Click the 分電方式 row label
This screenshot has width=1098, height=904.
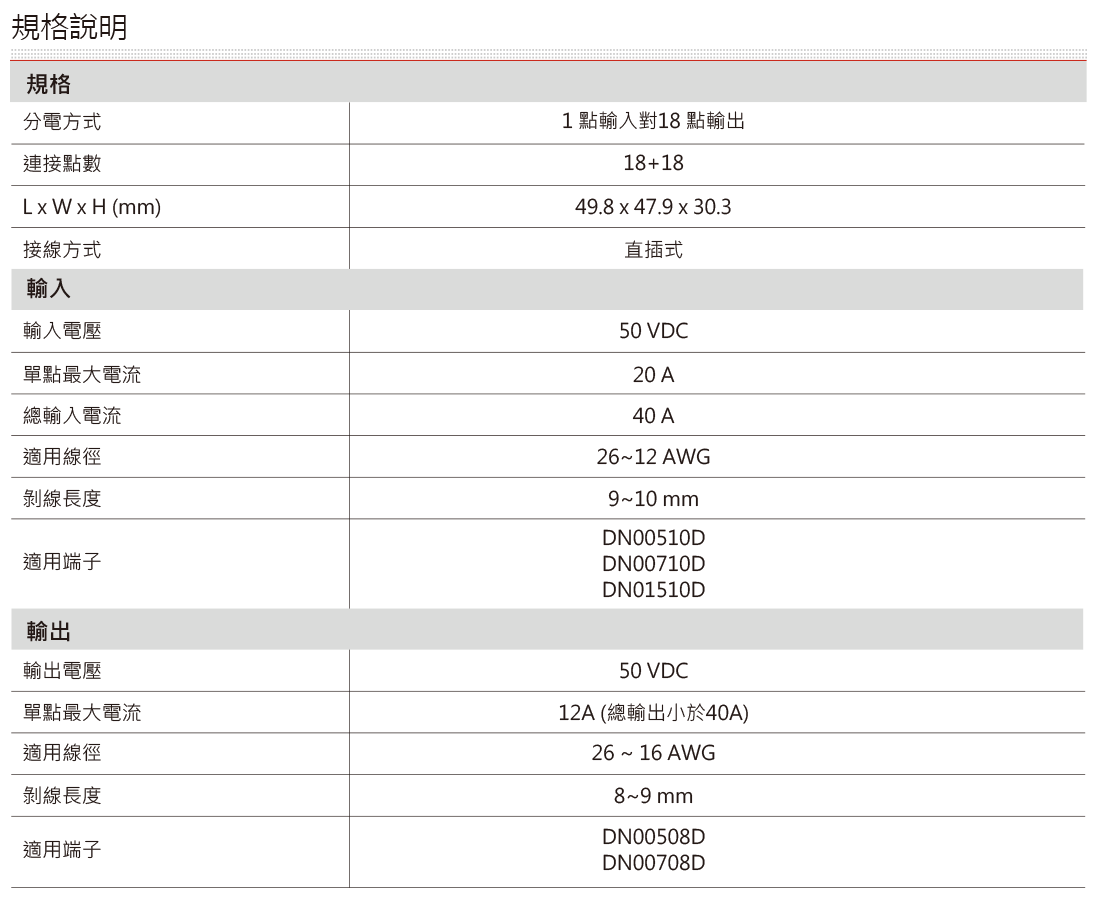(62, 124)
